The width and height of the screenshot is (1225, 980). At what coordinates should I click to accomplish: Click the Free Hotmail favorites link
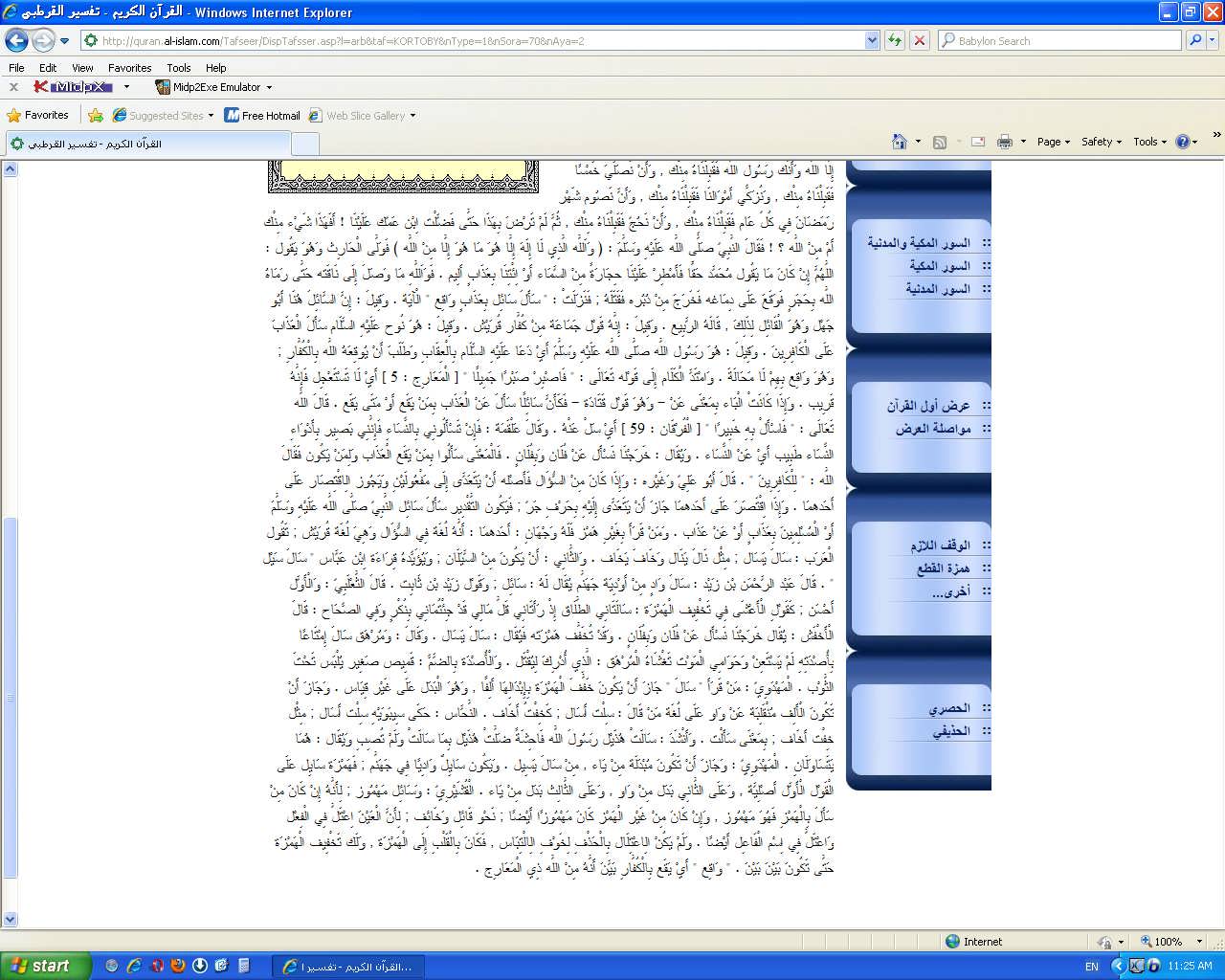pos(262,116)
